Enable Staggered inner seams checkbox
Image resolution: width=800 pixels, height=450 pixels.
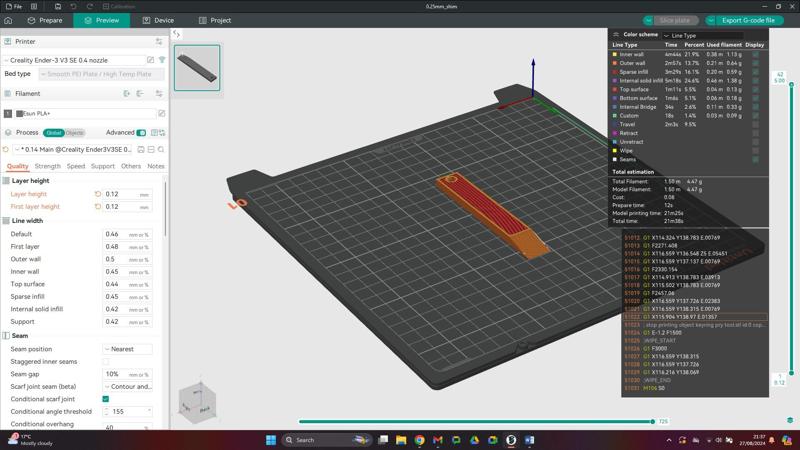106,362
